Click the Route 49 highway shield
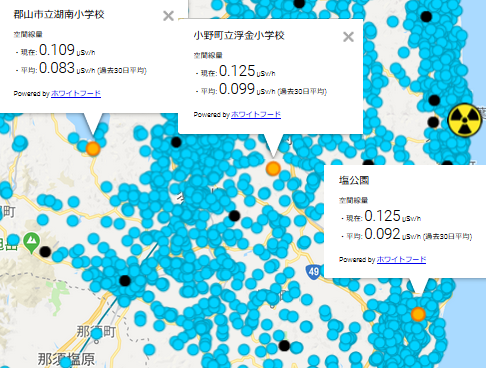 [313, 272]
